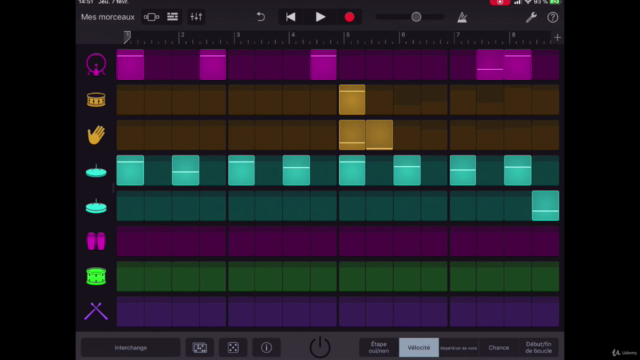Image resolution: width=640 pixels, height=360 pixels.
Task: Click ruler marker at bar 5
Action: pos(348,36)
